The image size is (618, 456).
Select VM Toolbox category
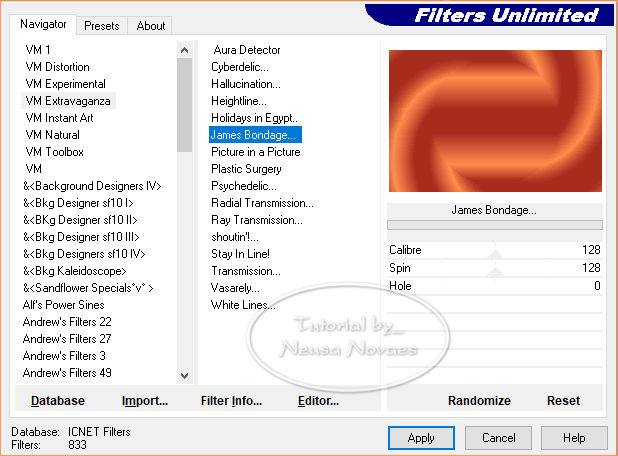point(54,152)
